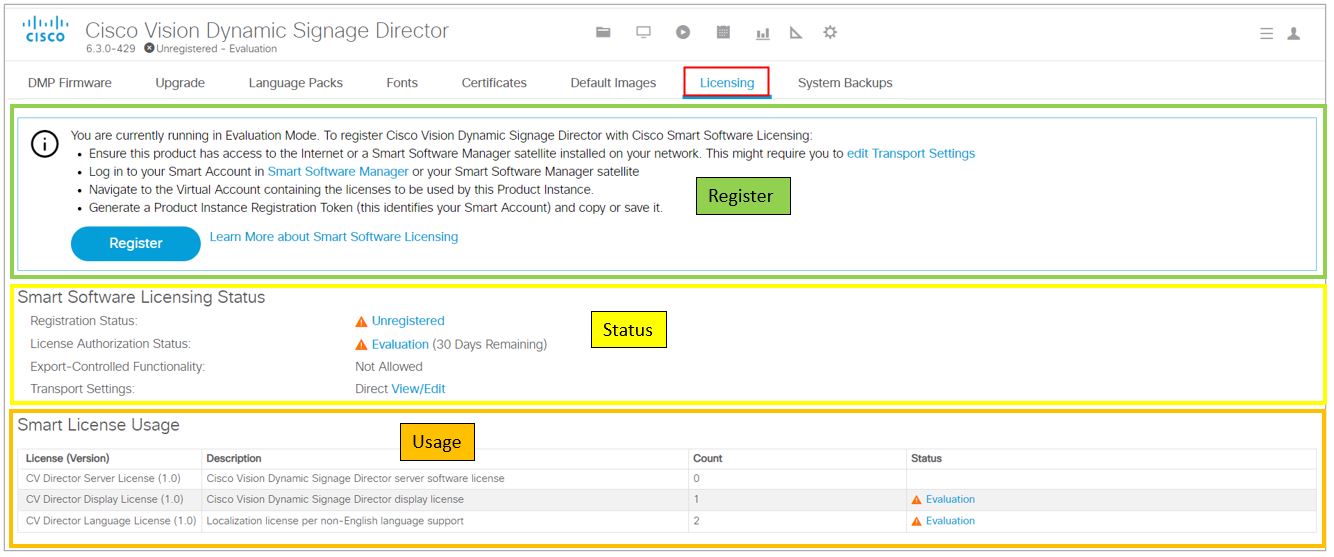This screenshot has width=1334, height=557.
Task: Go to the Certificates tab
Action: click(x=494, y=83)
